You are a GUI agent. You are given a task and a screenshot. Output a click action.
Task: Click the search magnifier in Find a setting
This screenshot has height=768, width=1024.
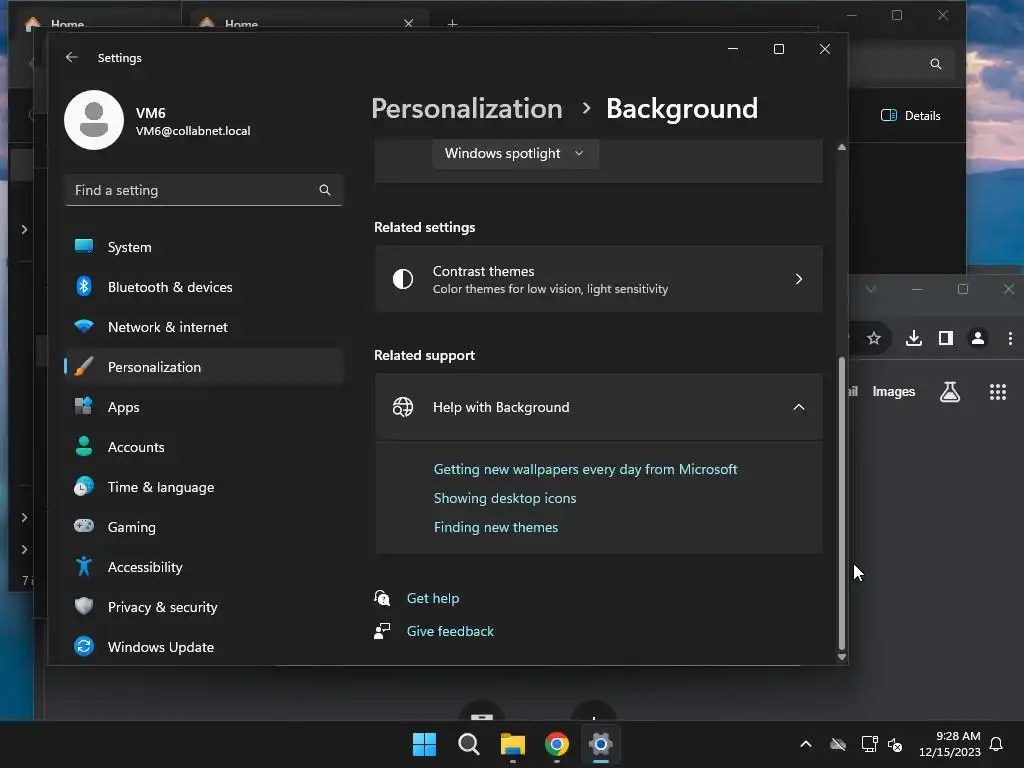click(x=325, y=190)
